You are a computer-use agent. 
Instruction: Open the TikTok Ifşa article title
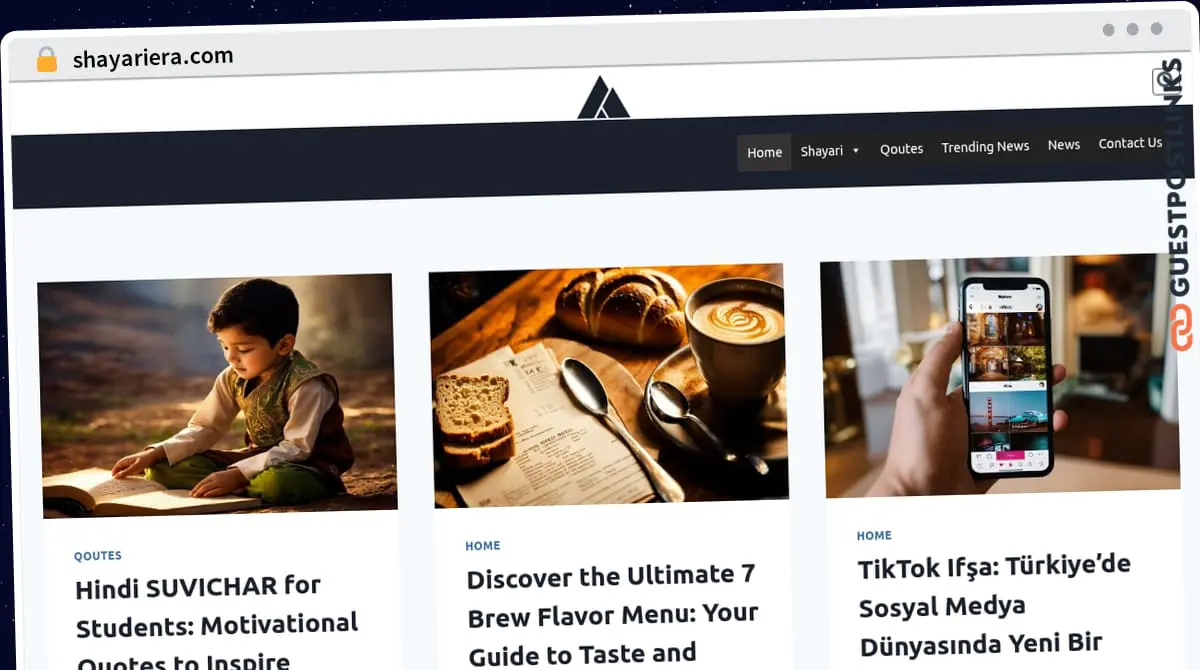pyautogui.click(x=995, y=605)
